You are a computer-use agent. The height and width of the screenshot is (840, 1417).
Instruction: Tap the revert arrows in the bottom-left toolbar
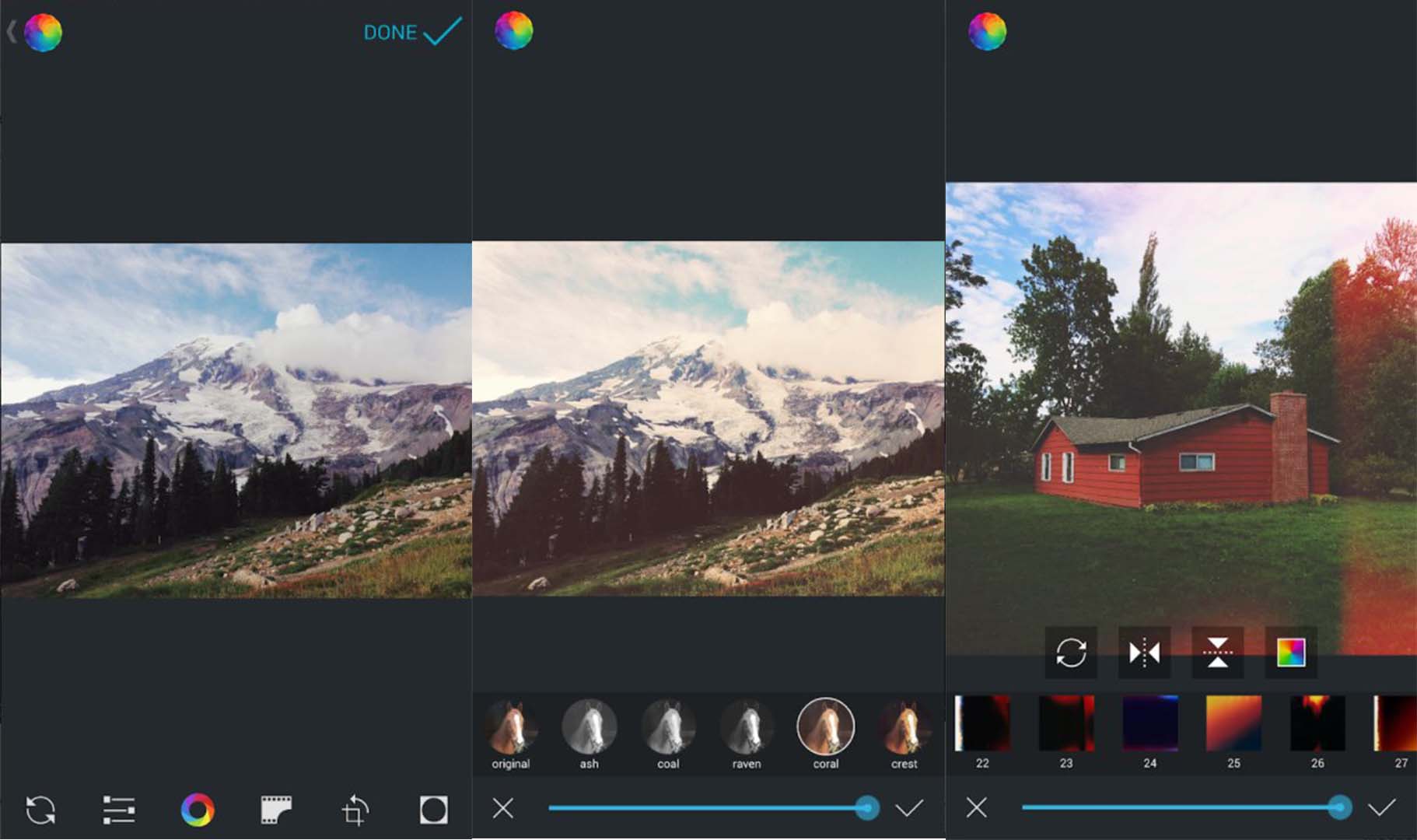point(40,810)
